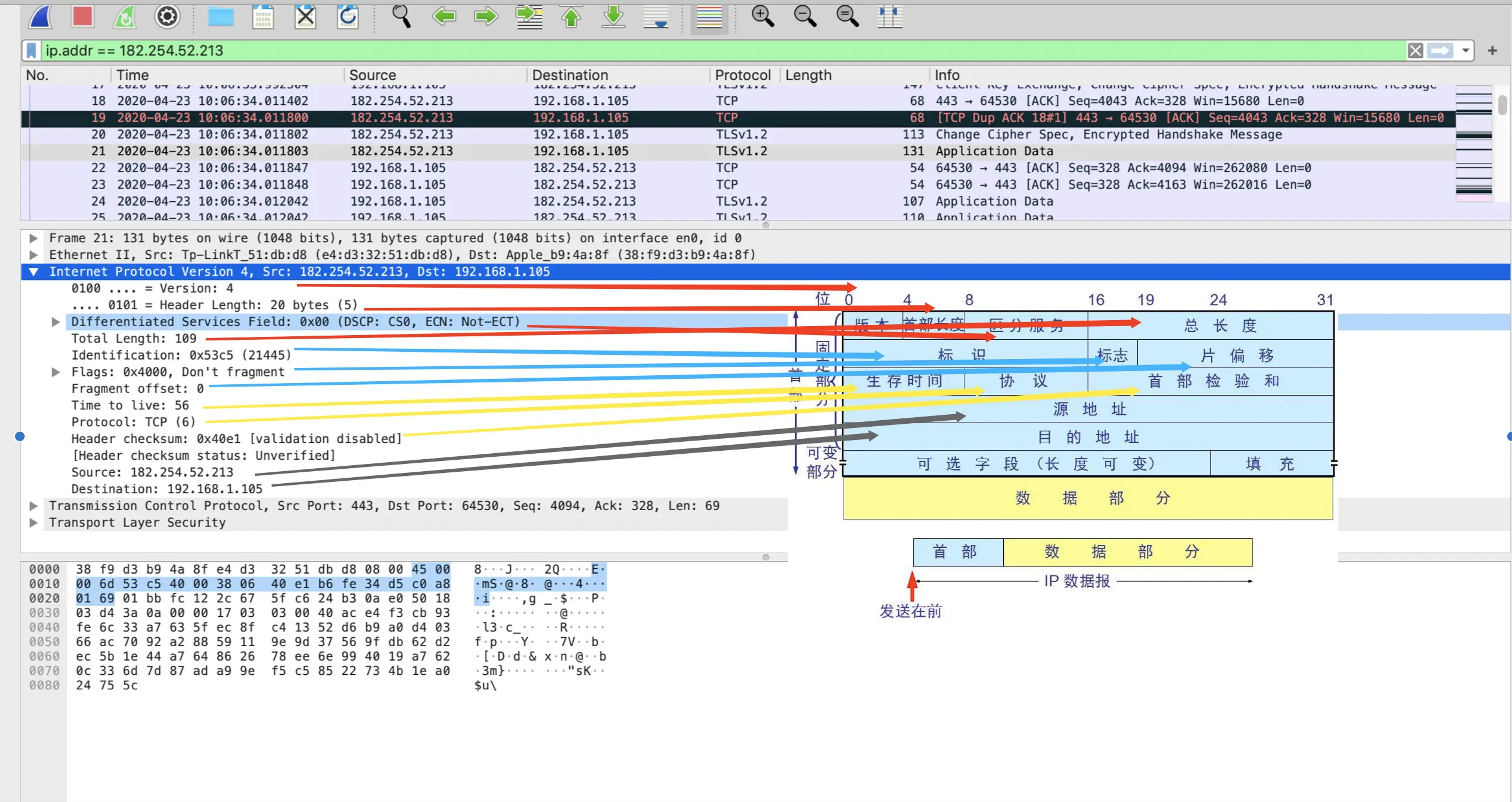
Task: Stop capturing packets with the red square
Action: tap(82, 17)
